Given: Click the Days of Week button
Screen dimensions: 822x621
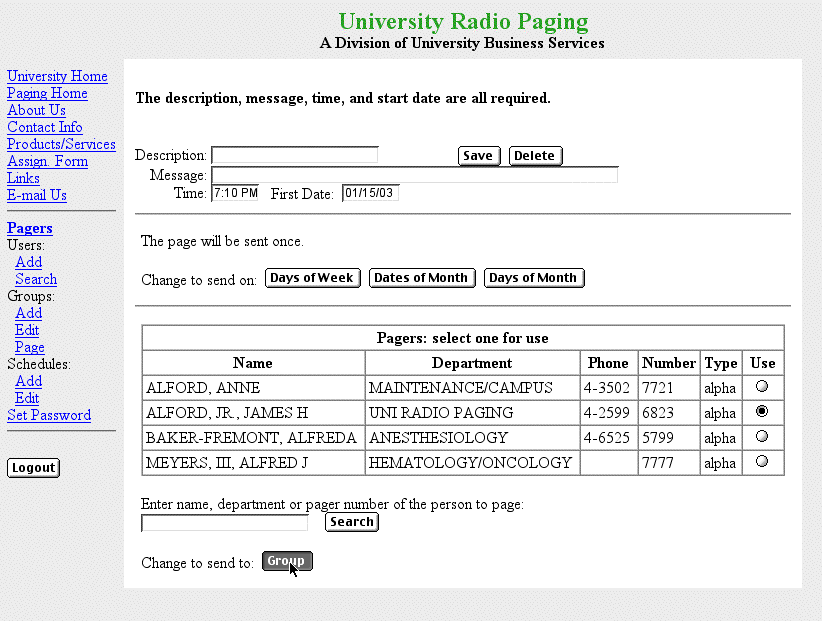Looking at the screenshot, I should [x=312, y=278].
